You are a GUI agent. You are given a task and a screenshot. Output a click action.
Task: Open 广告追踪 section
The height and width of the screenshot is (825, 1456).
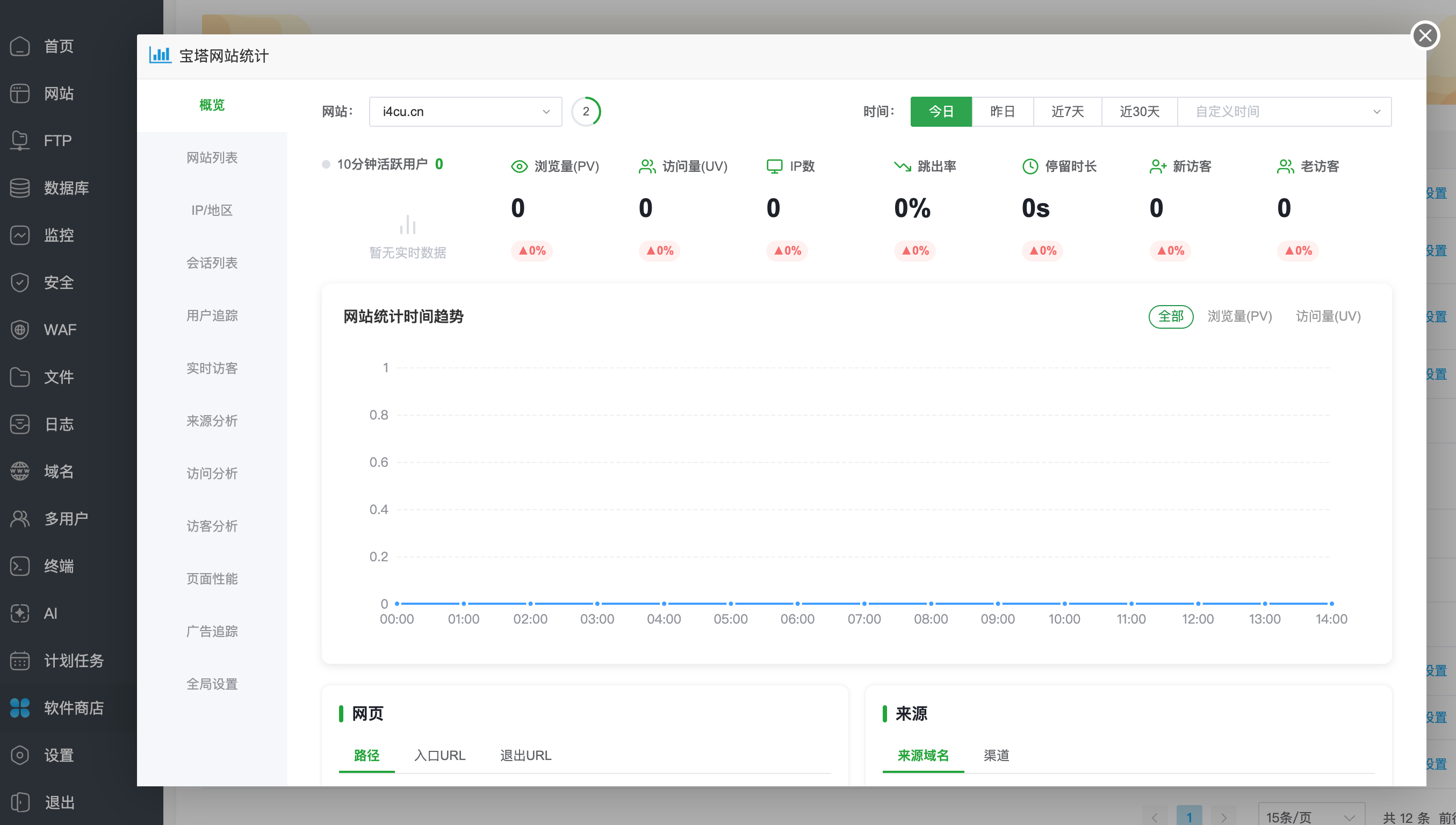click(212, 632)
